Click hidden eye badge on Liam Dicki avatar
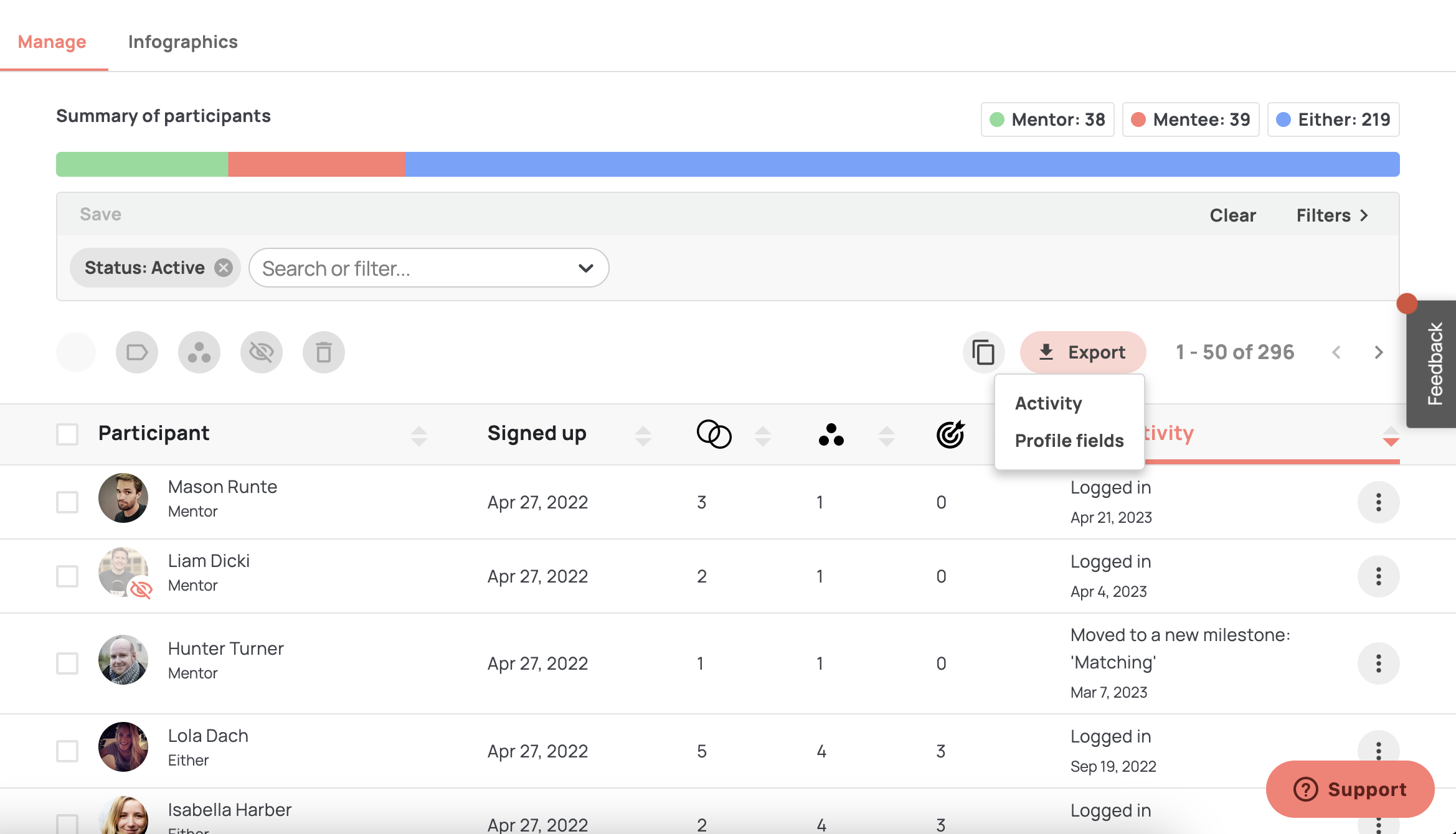Image resolution: width=1456 pixels, height=834 pixels. [141, 589]
